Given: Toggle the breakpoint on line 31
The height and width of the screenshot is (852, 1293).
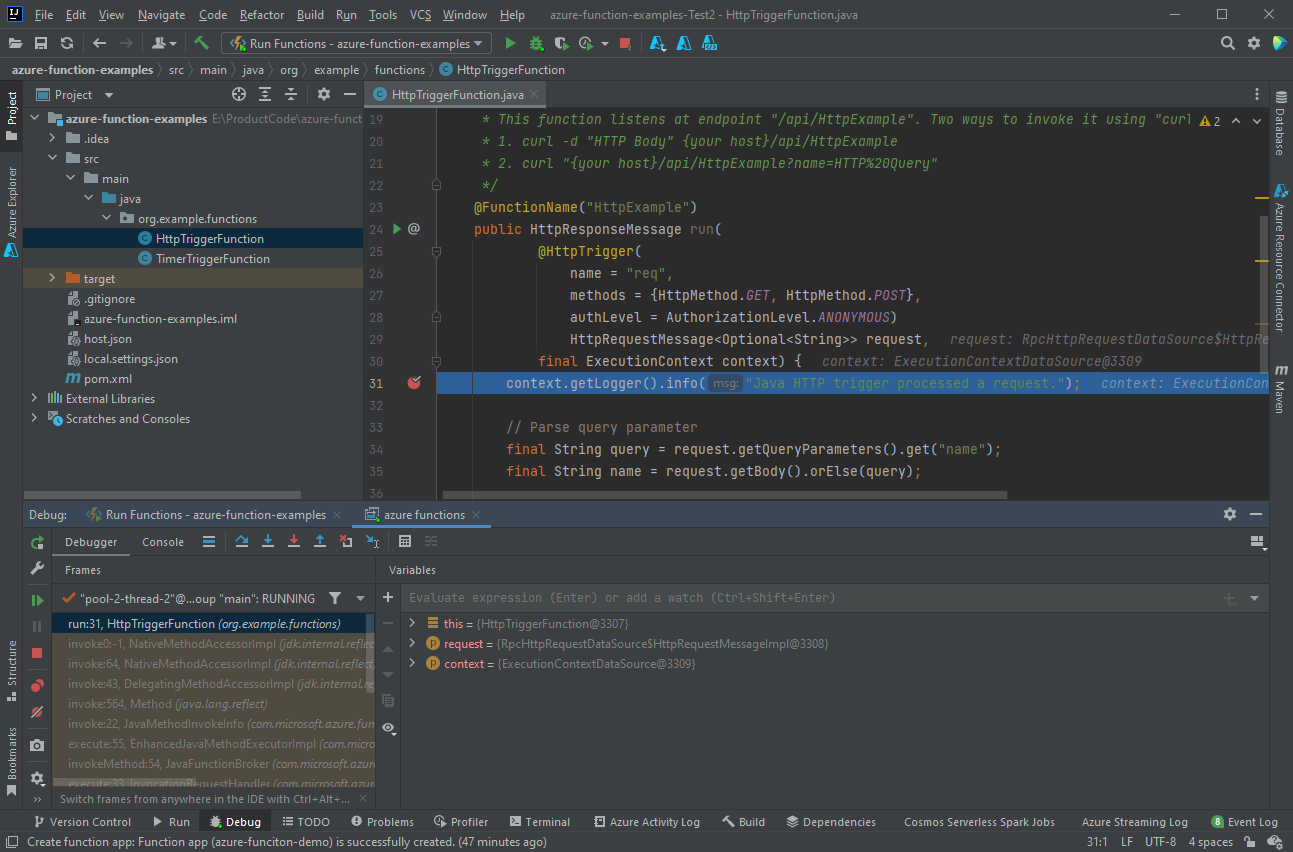Looking at the screenshot, I should [414, 383].
